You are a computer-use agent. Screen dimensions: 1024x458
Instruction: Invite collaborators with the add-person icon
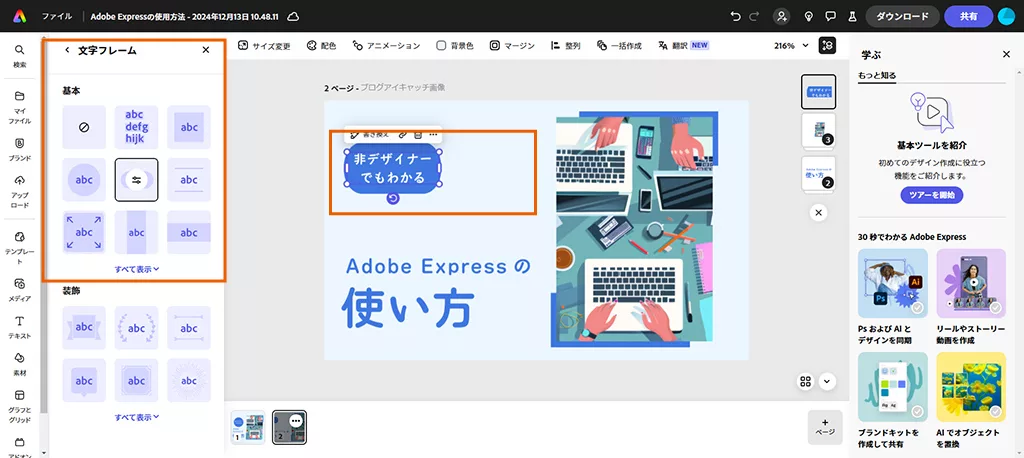pos(781,16)
